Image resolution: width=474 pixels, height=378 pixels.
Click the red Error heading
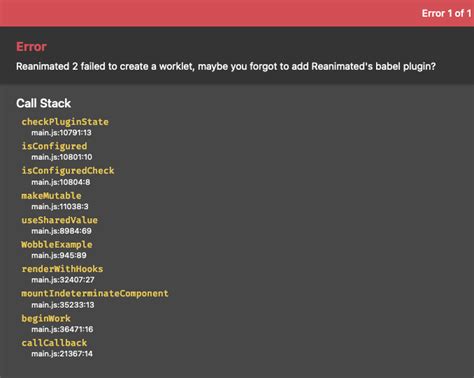[x=31, y=47]
